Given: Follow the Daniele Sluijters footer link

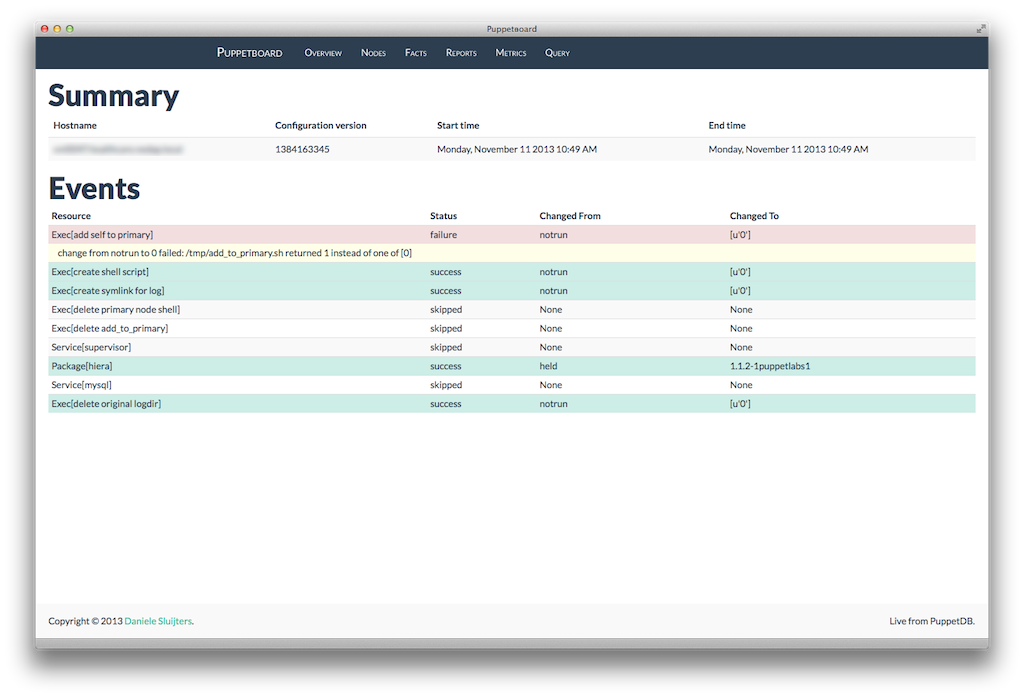Looking at the screenshot, I should (x=158, y=621).
